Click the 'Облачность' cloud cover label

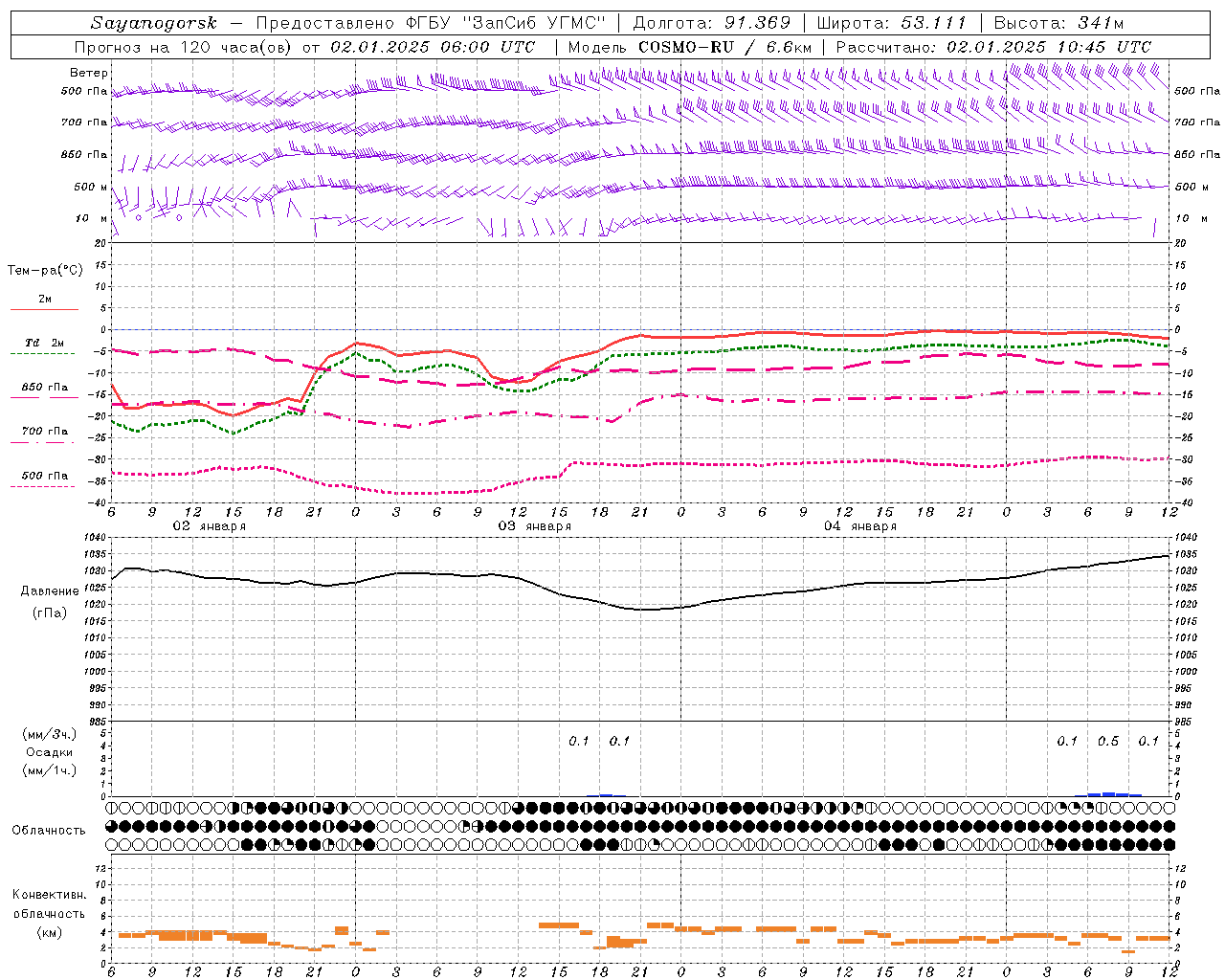(x=49, y=830)
